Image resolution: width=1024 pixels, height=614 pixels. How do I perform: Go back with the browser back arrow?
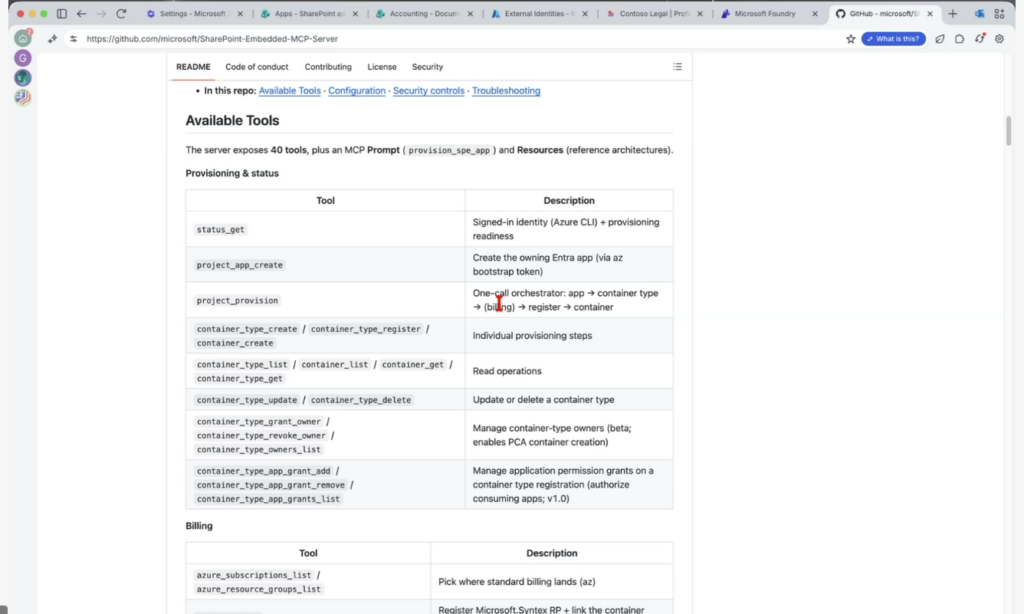click(81, 13)
